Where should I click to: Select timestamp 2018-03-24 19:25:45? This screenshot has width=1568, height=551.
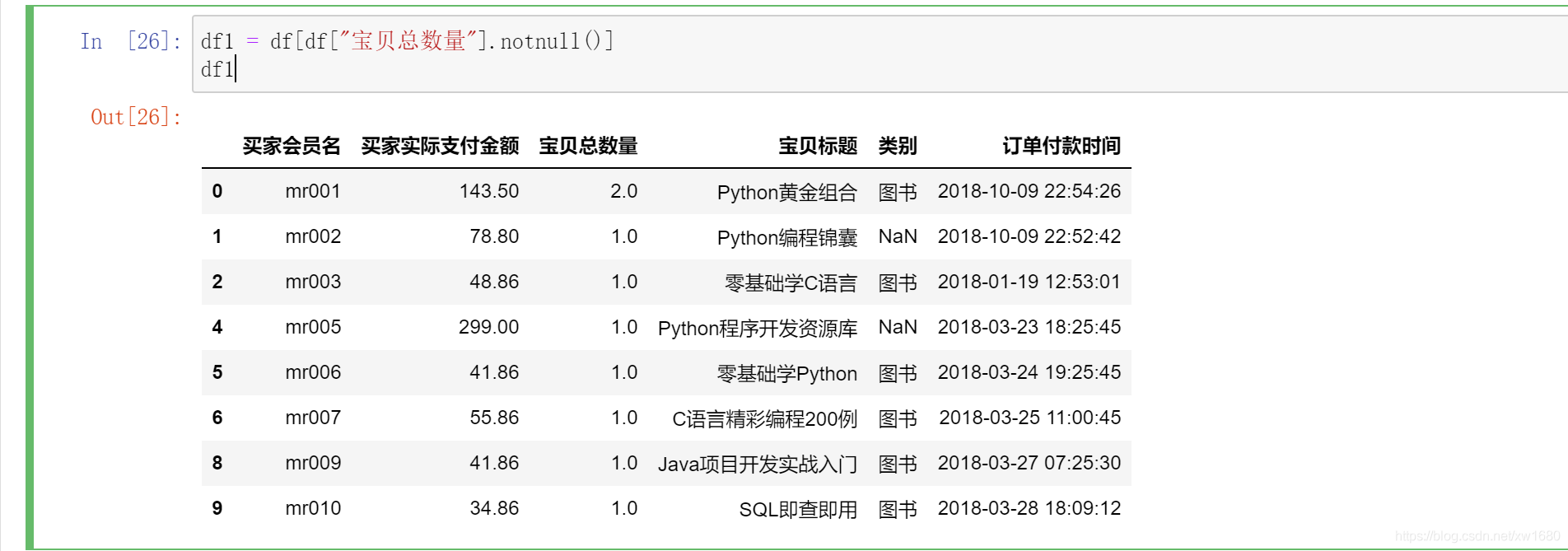1029,372
